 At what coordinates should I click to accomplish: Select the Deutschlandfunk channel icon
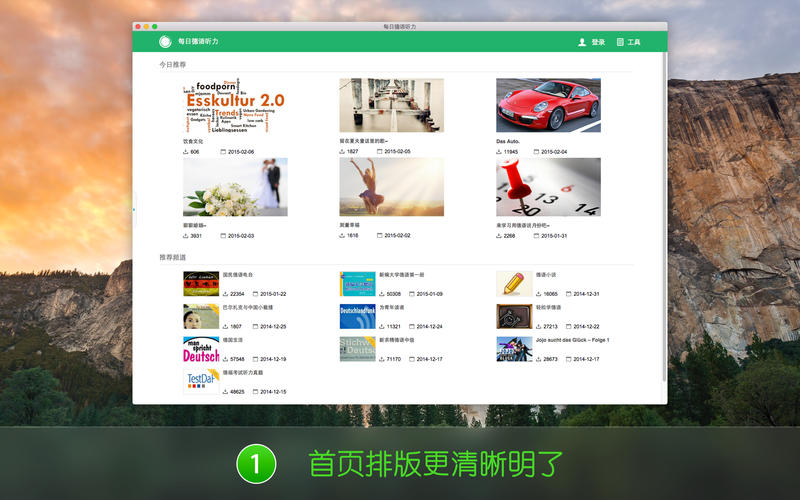[x=357, y=316]
